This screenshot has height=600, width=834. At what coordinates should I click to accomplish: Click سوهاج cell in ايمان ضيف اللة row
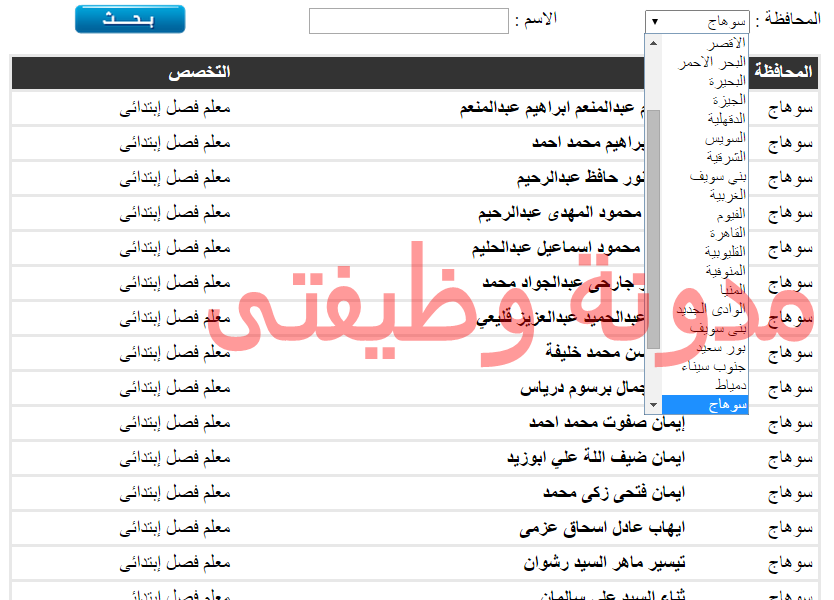pyautogui.click(x=790, y=459)
